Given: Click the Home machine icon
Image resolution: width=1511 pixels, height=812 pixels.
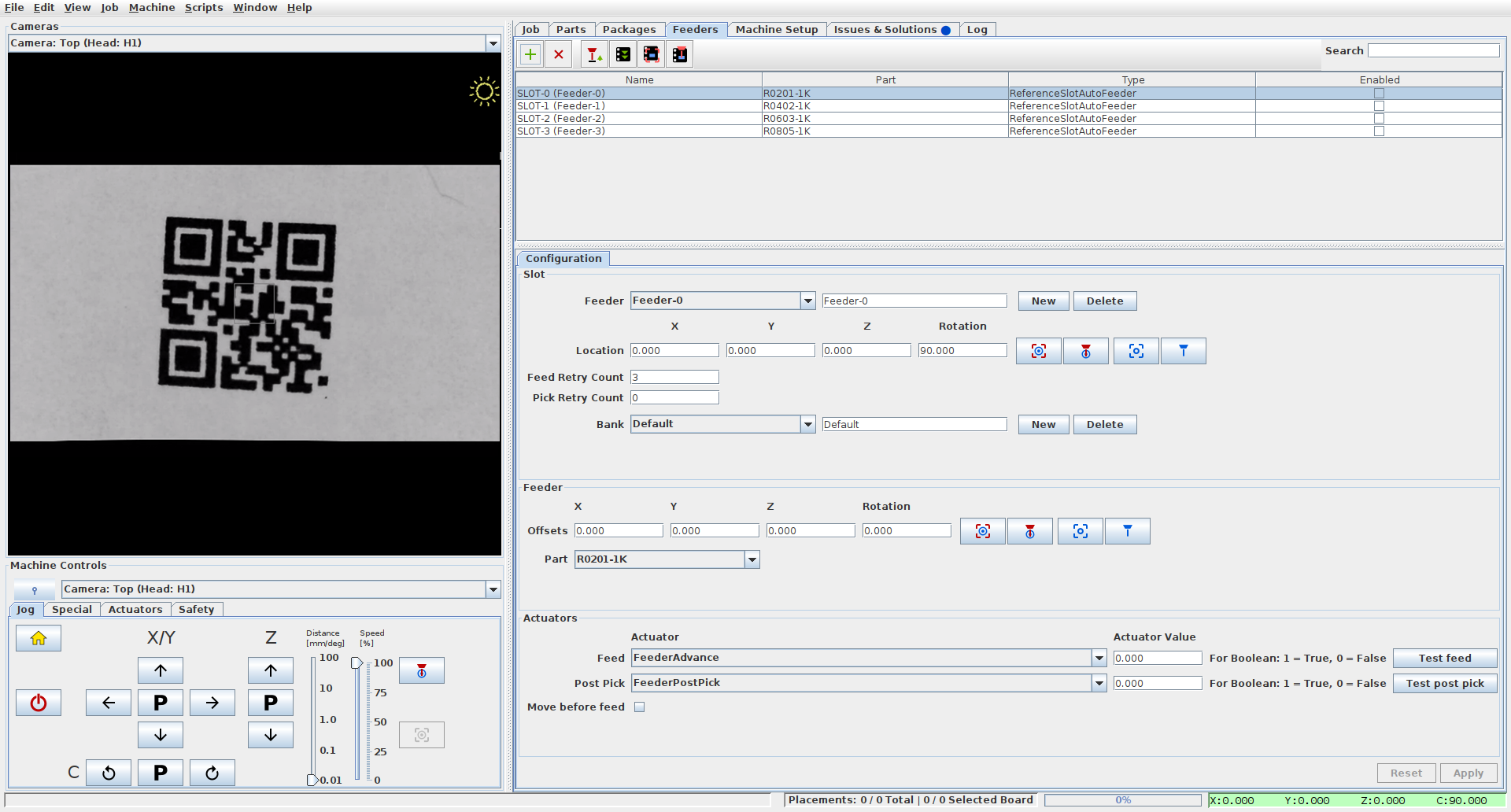Looking at the screenshot, I should click(39, 638).
